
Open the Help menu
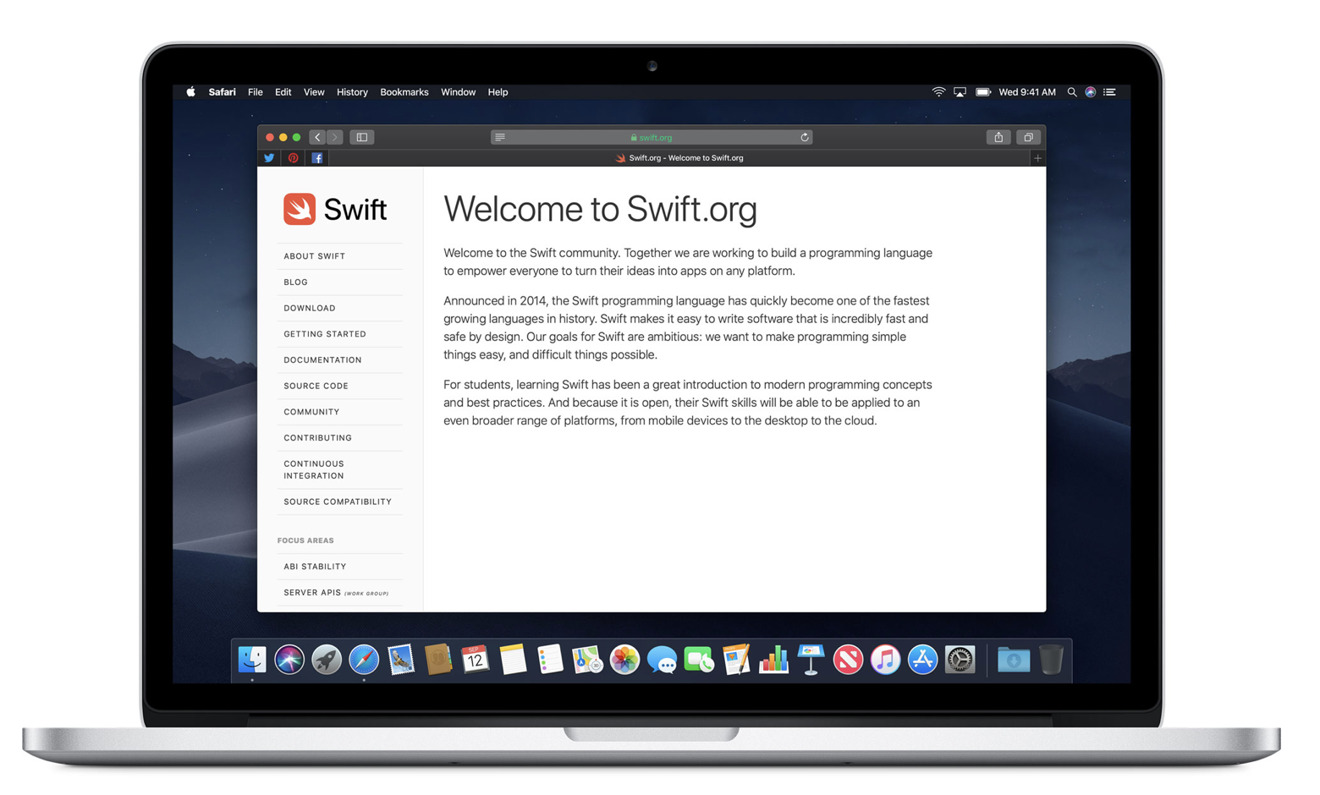(498, 92)
